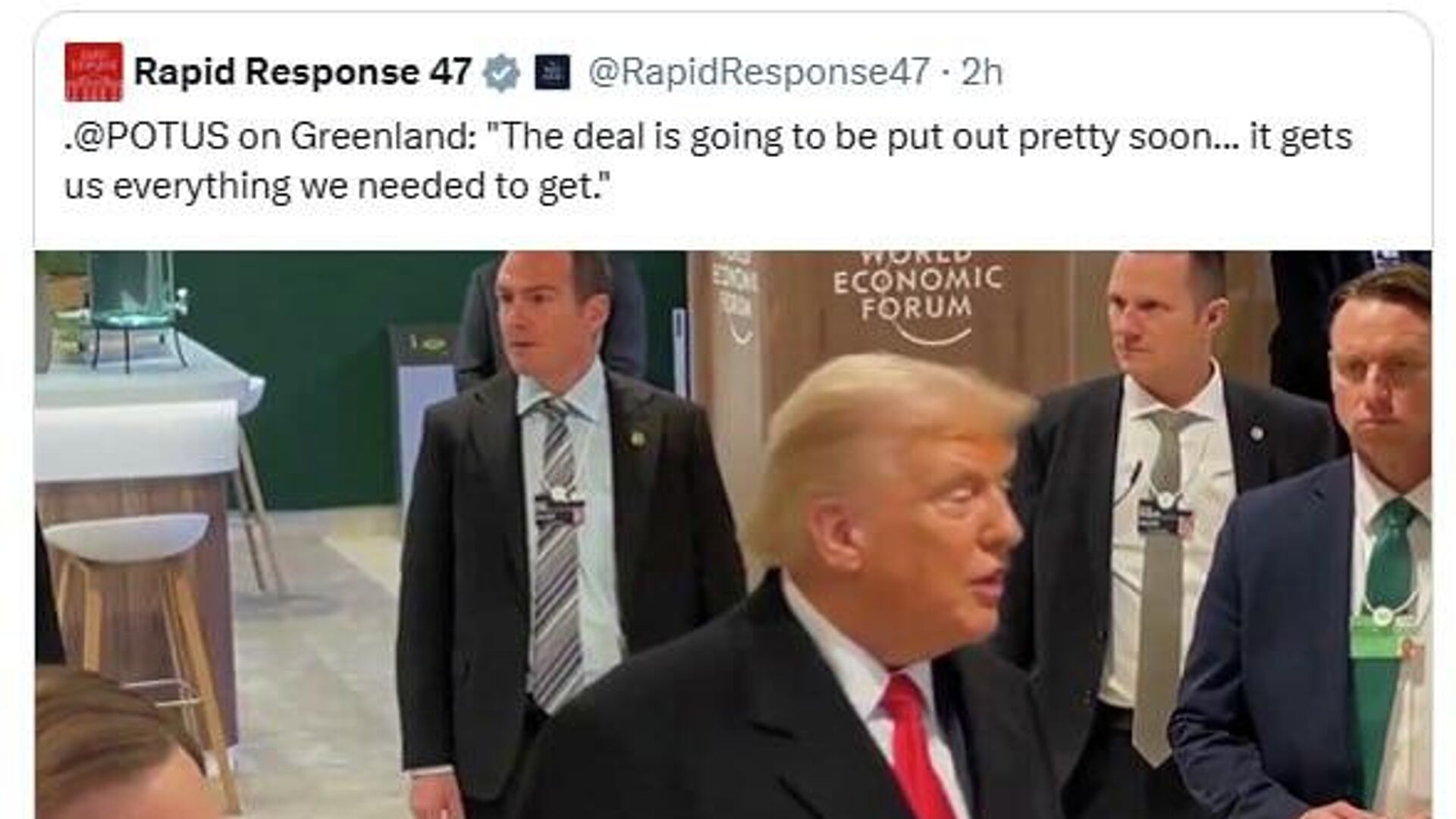The height and width of the screenshot is (819, 1456).
Task: Follow the @POTUS mention link
Action: click(150, 137)
